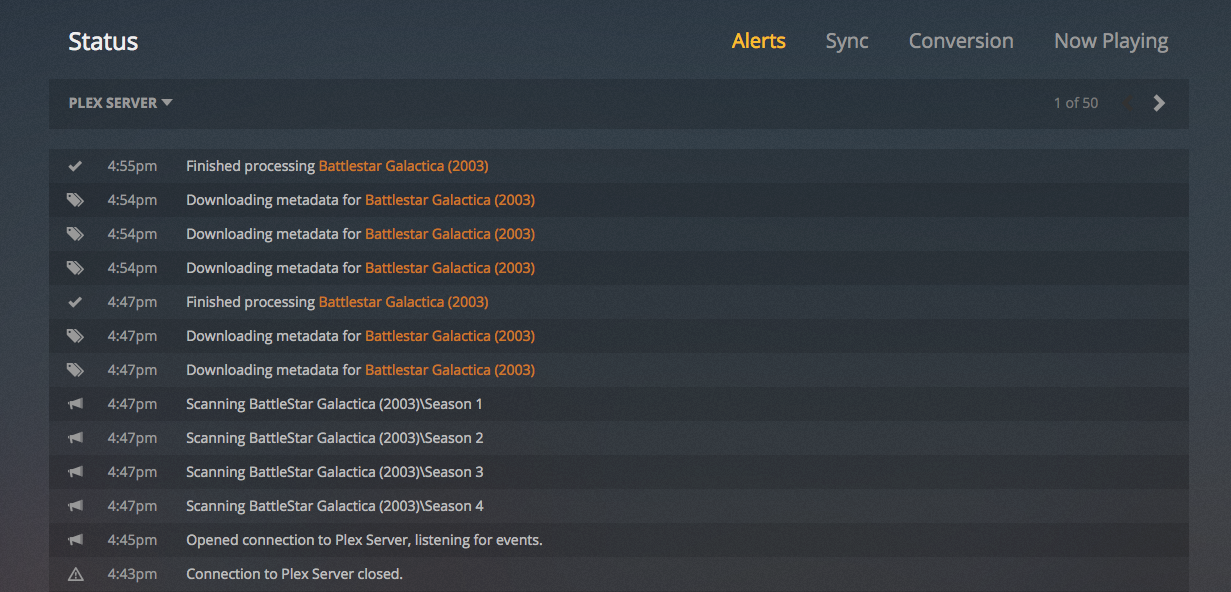Click tag icon on first 4:54pm metadata row
1231x592 pixels.
point(75,200)
